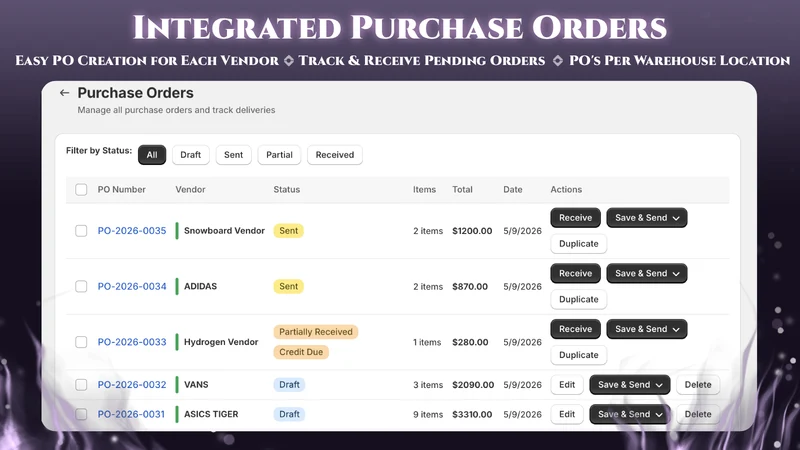Click the 9 items cell
800x450 pixels.
pyautogui.click(x=428, y=414)
